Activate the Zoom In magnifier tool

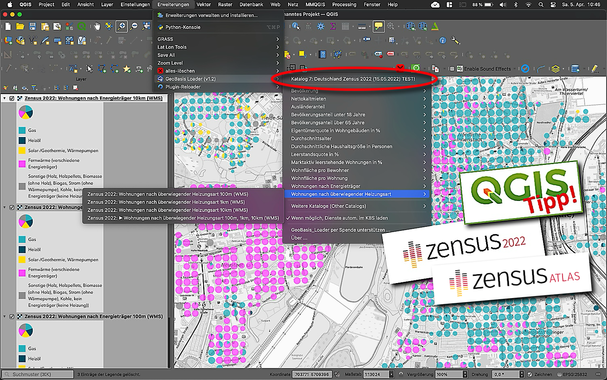click(122, 26)
